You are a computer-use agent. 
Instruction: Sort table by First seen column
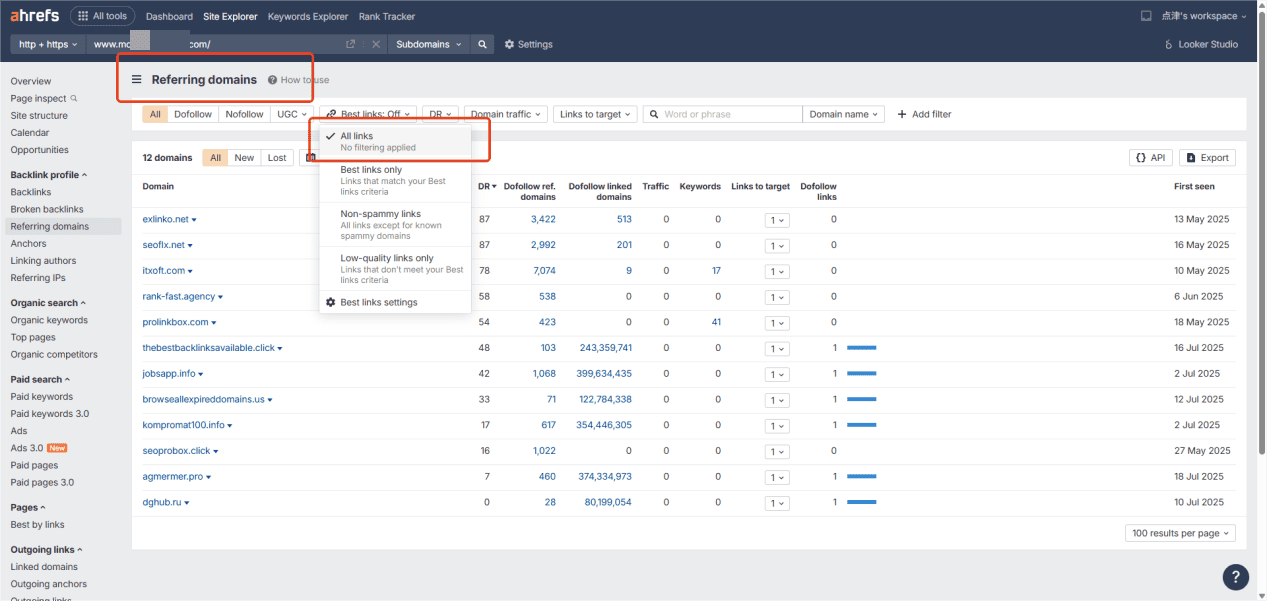[1194, 186]
